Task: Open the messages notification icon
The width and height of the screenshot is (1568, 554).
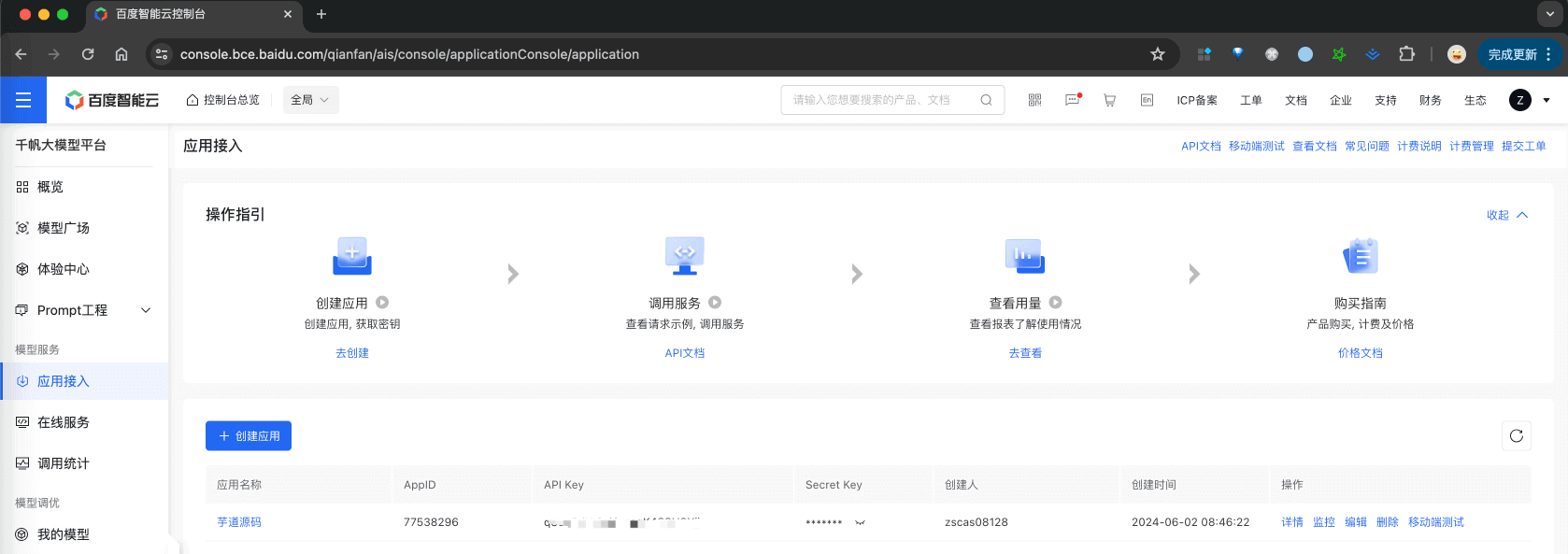Action: 1072,100
